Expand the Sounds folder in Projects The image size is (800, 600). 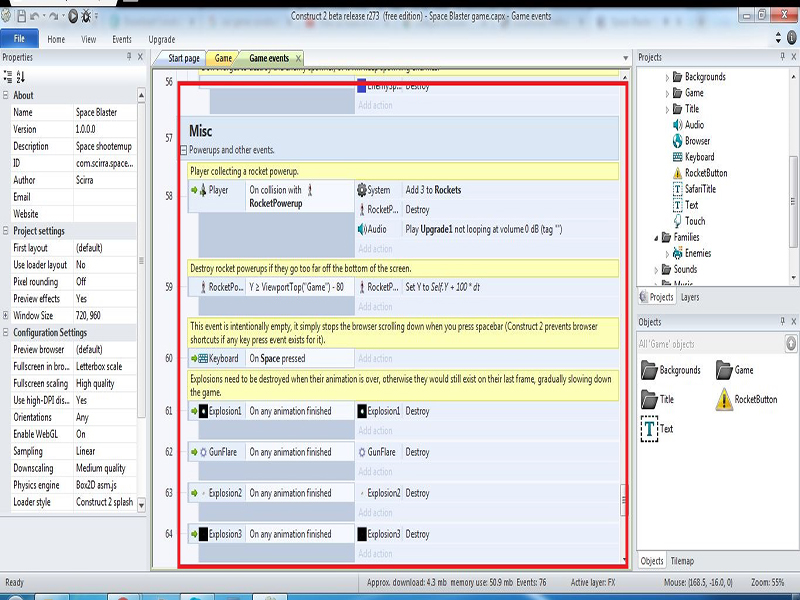coord(656,270)
